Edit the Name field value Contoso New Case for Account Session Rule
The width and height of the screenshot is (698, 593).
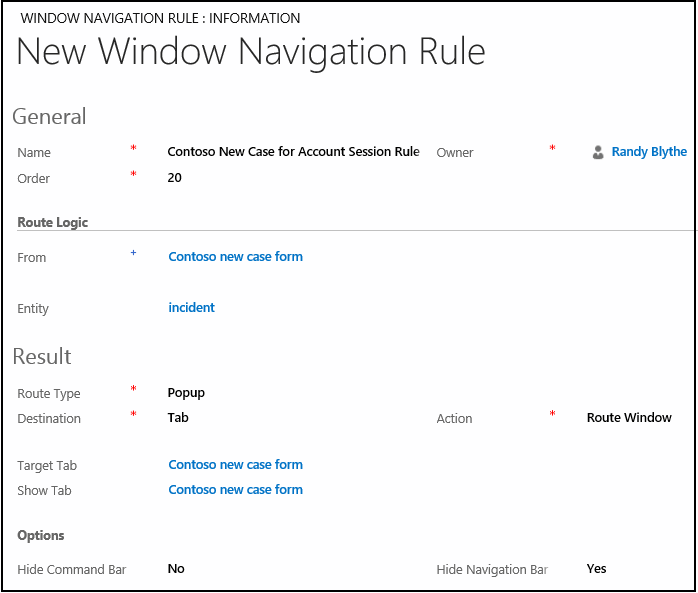point(293,152)
